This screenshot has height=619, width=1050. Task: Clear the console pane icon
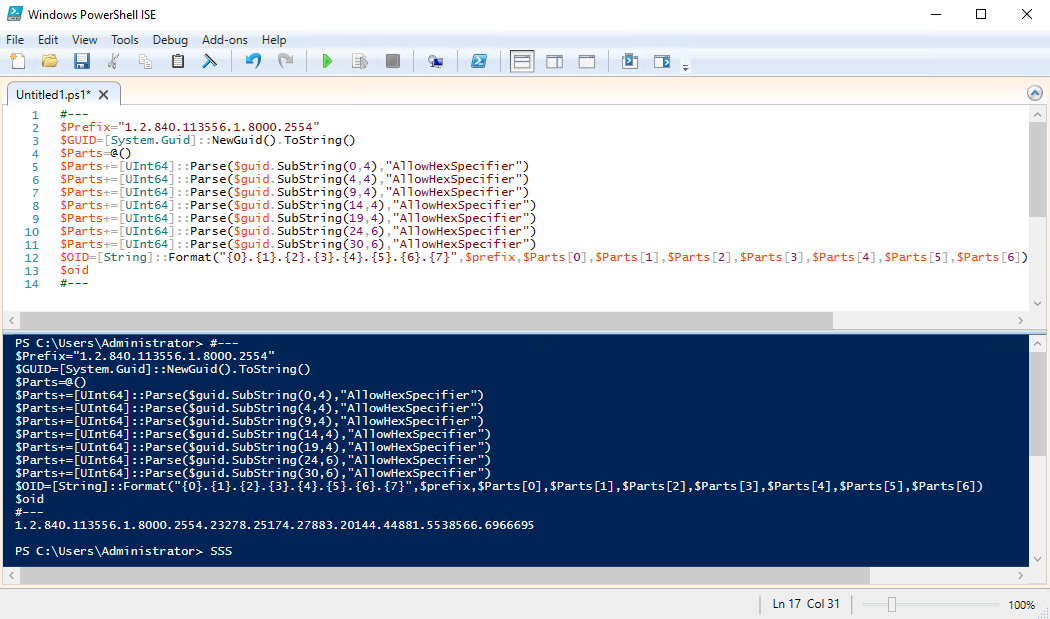click(210, 62)
